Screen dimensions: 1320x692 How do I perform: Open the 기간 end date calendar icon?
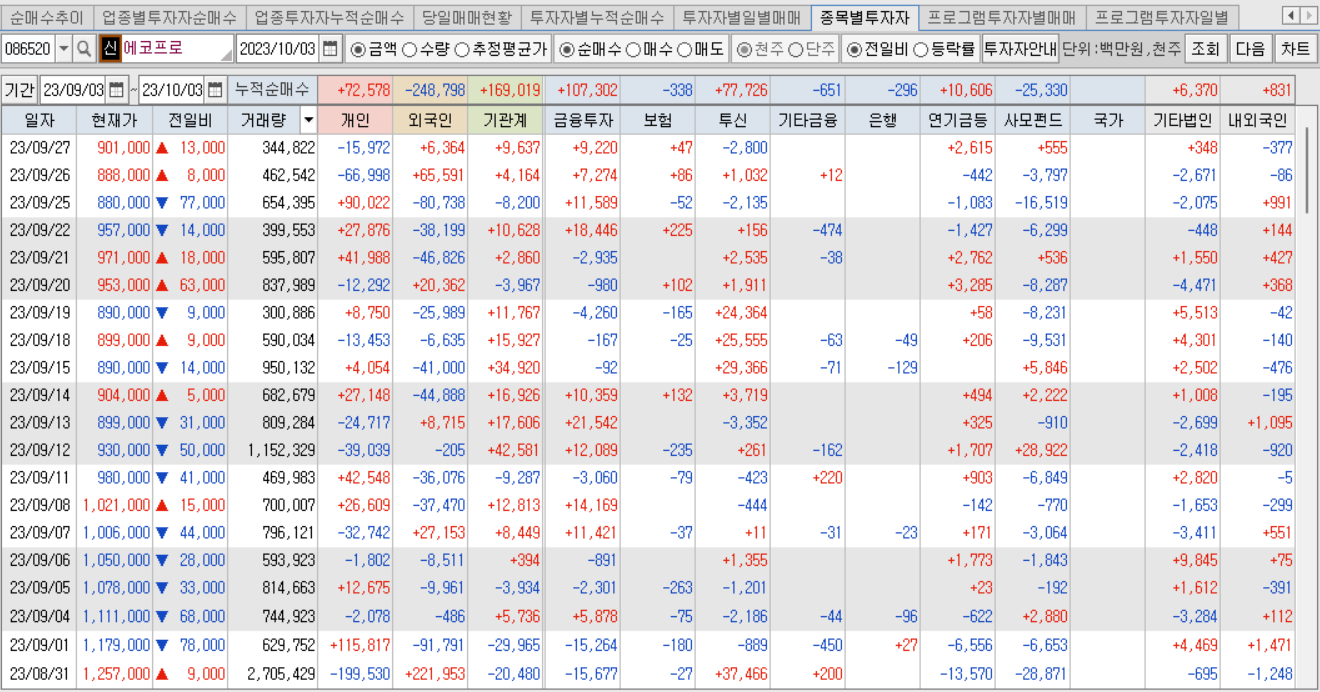(215, 87)
